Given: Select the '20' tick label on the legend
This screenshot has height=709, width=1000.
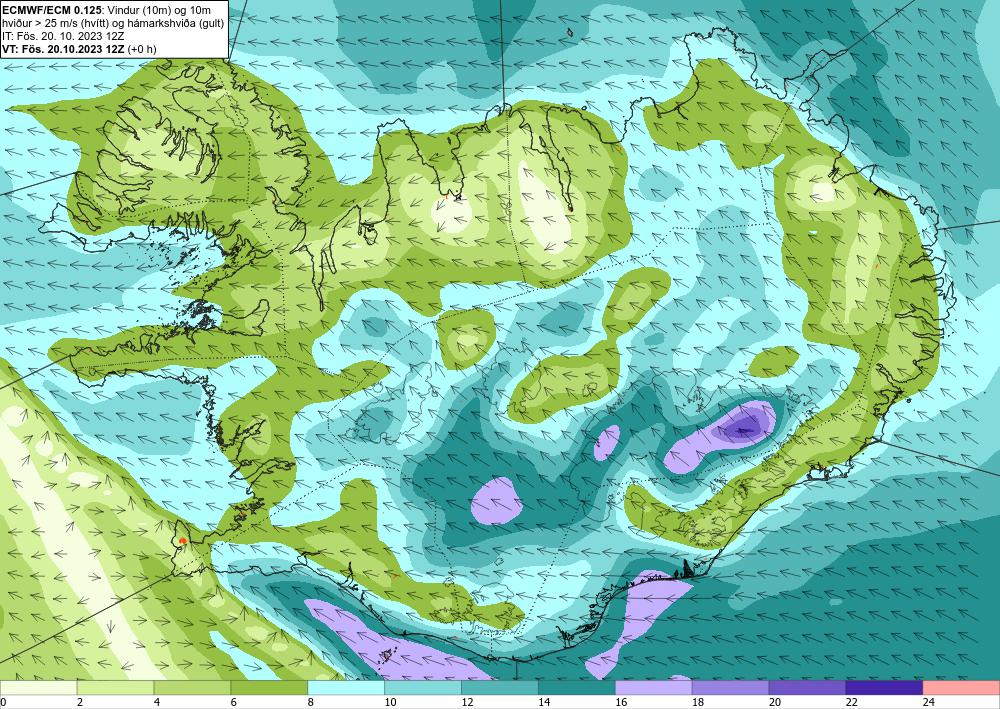Looking at the screenshot, I should 775,703.
